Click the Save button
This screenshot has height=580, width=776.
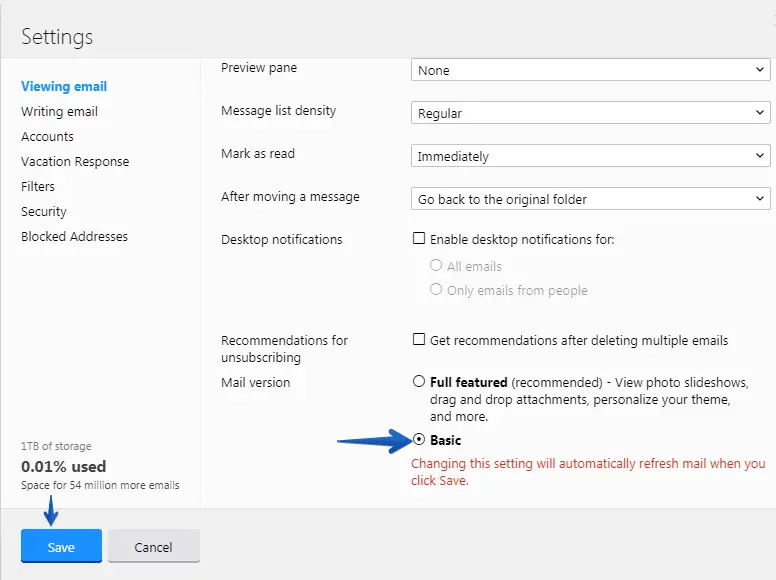pyautogui.click(x=61, y=547)
